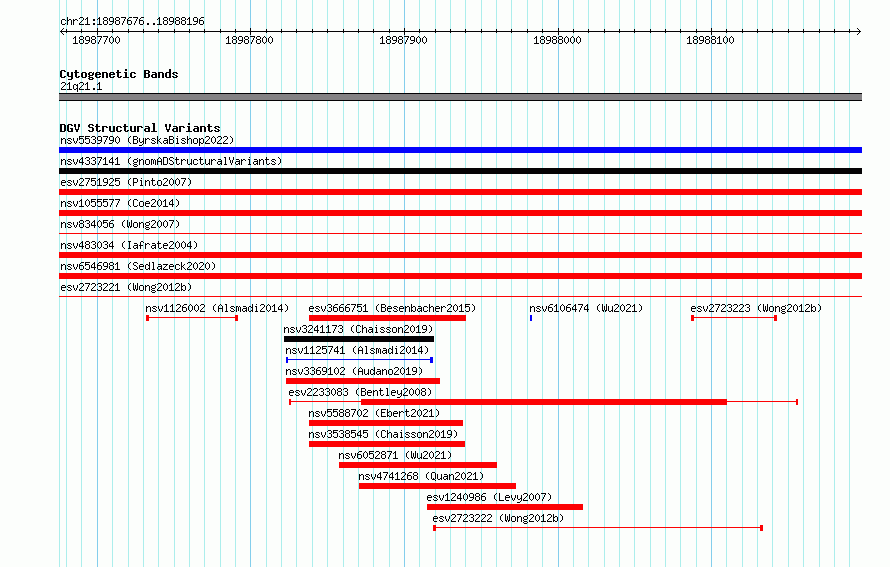Open the DGV Structural Variants track title
The image size is (890, 567).
click(x=140, y=128)
